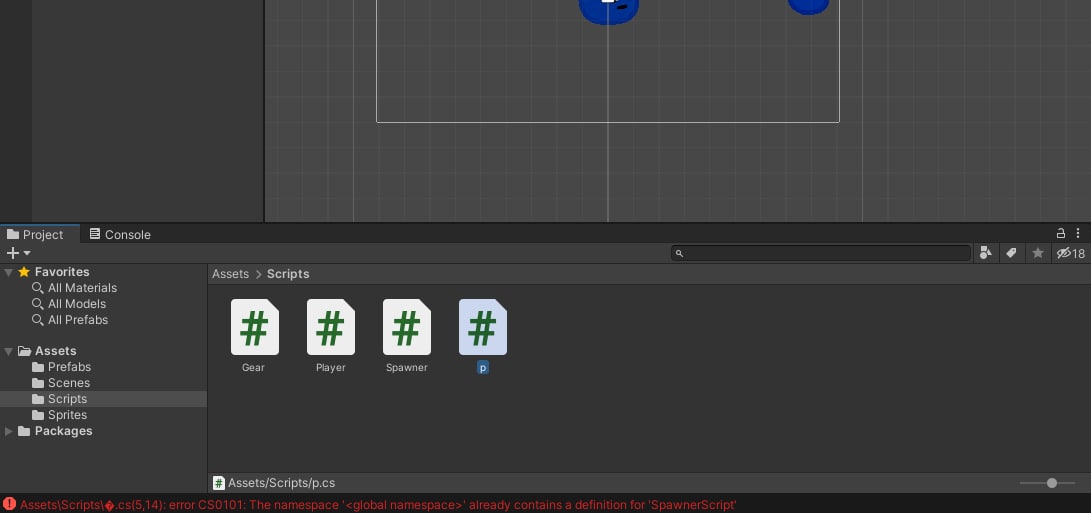Click Assets in the breadcrumb path
This screenshot has height=513, width=1091.
(230, 274)
